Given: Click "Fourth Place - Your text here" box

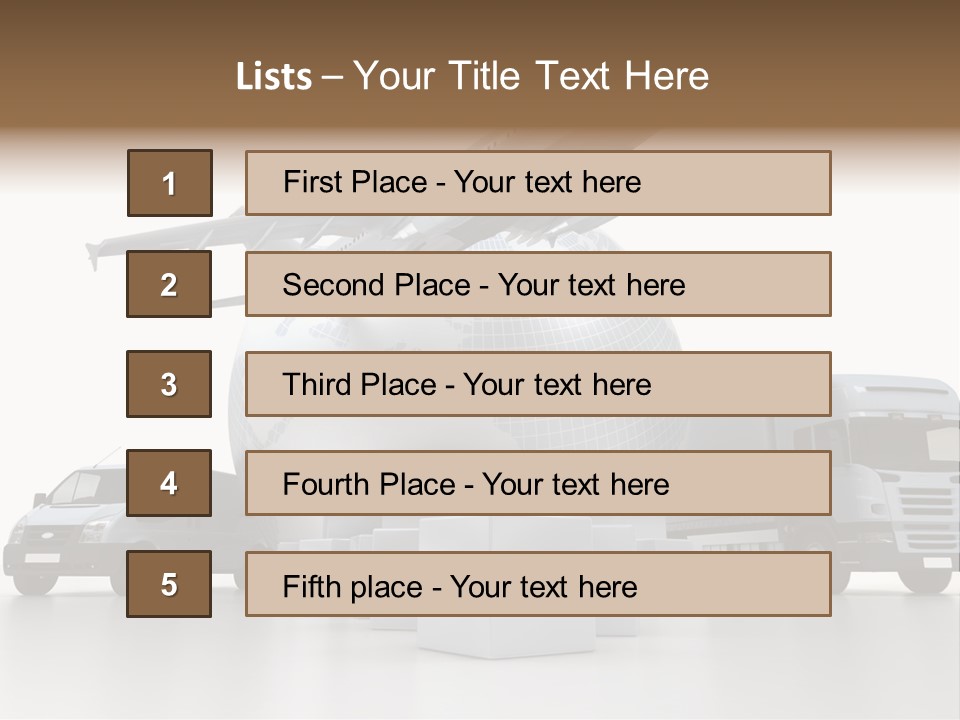Looking at the screenshot, I should pyautogui.click(x=538, y=484).
